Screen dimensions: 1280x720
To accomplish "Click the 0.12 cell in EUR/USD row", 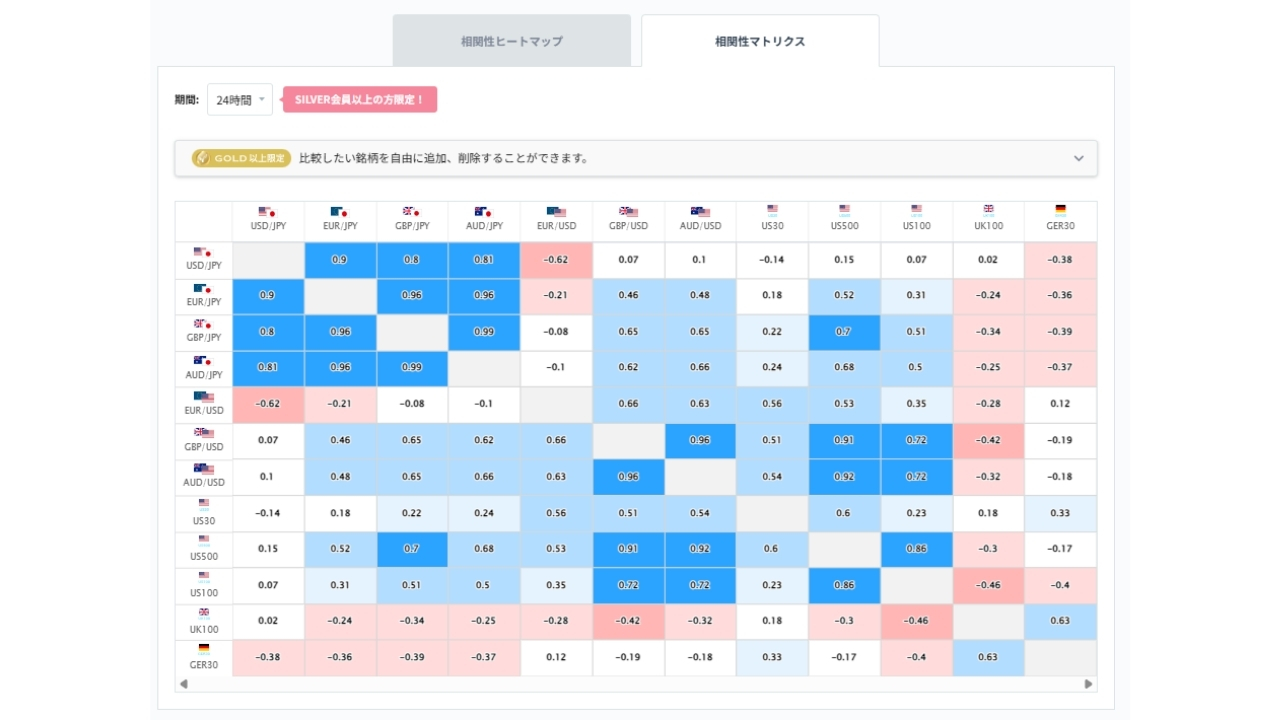I will [1060, 404].
